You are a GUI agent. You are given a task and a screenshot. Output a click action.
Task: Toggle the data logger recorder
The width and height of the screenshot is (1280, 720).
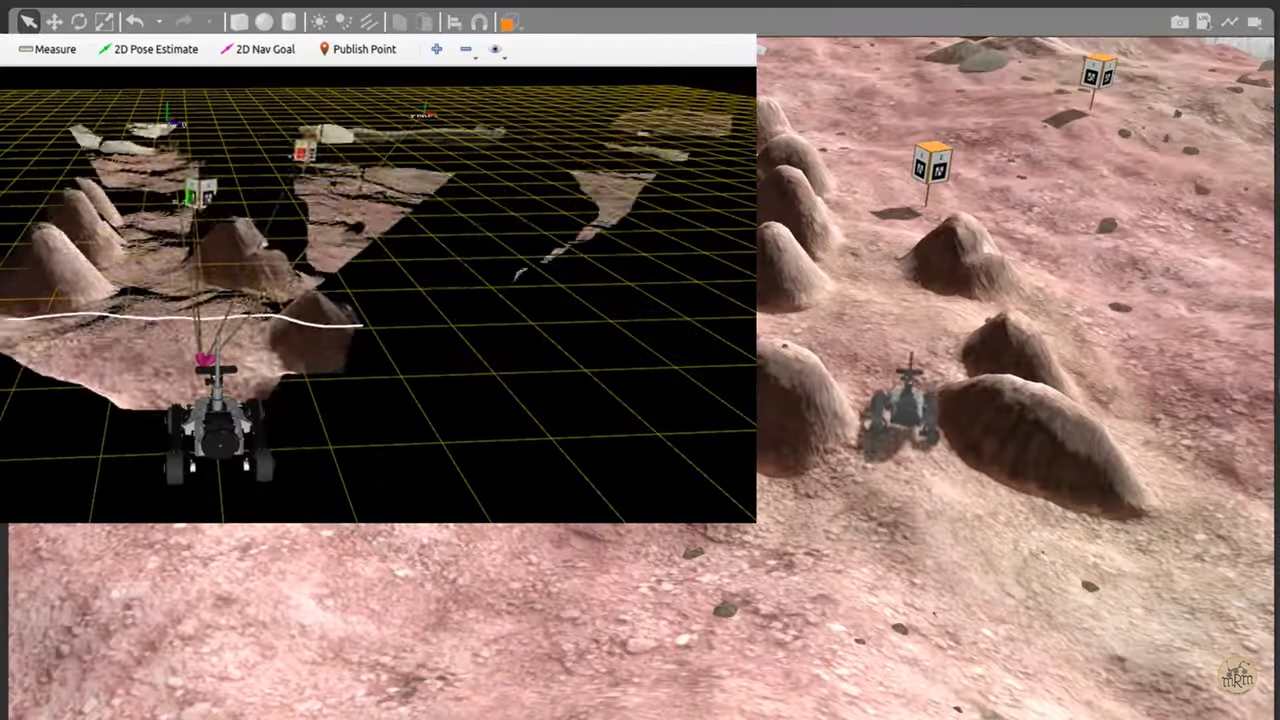(x=1204, y=21)
